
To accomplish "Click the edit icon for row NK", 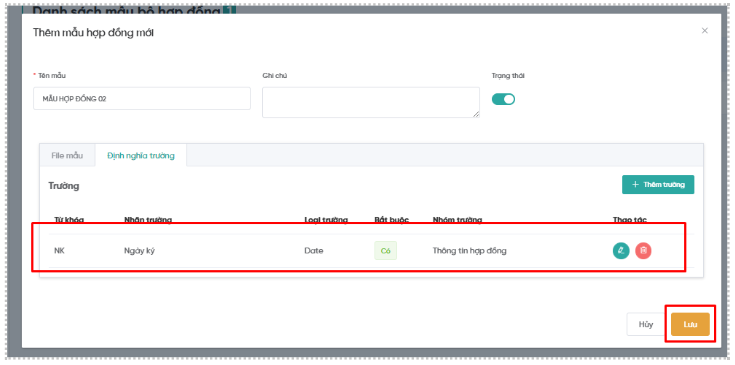I will pos(621,251).
